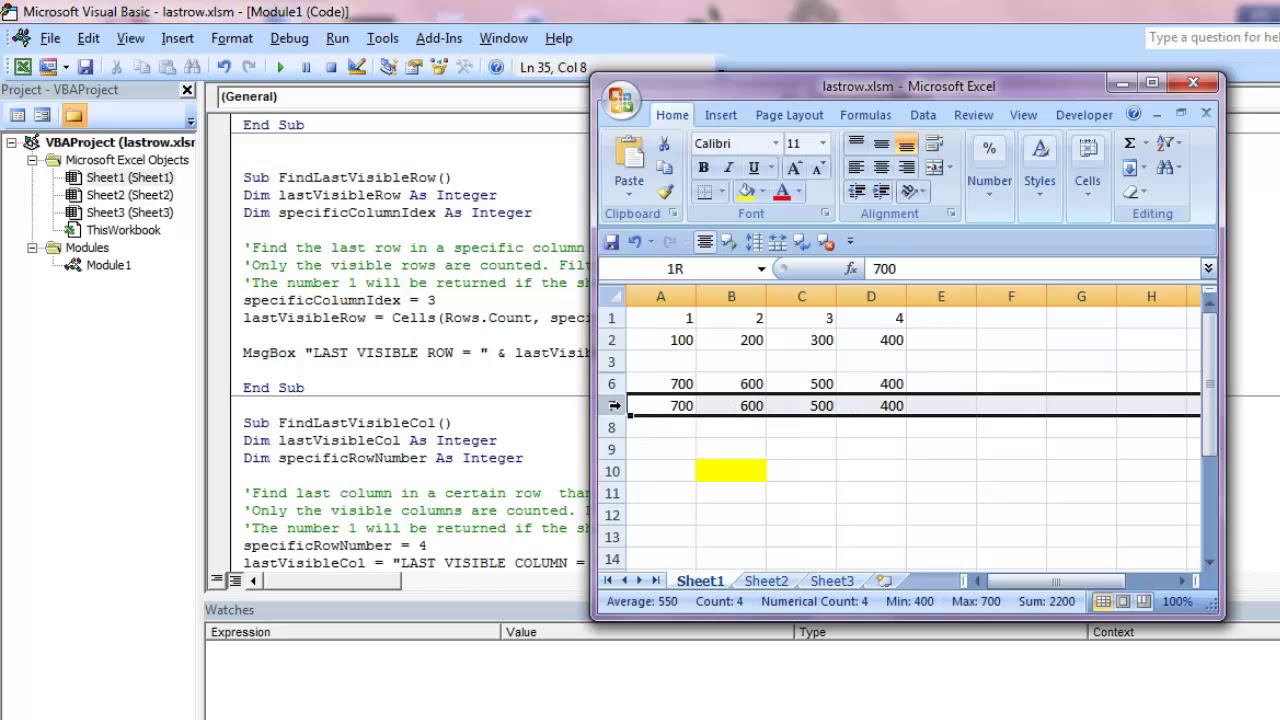Viewport: 1280px width, 720px height.
Task: Open Find binoculars in VBE toolbar
Action: click(192, 67)
